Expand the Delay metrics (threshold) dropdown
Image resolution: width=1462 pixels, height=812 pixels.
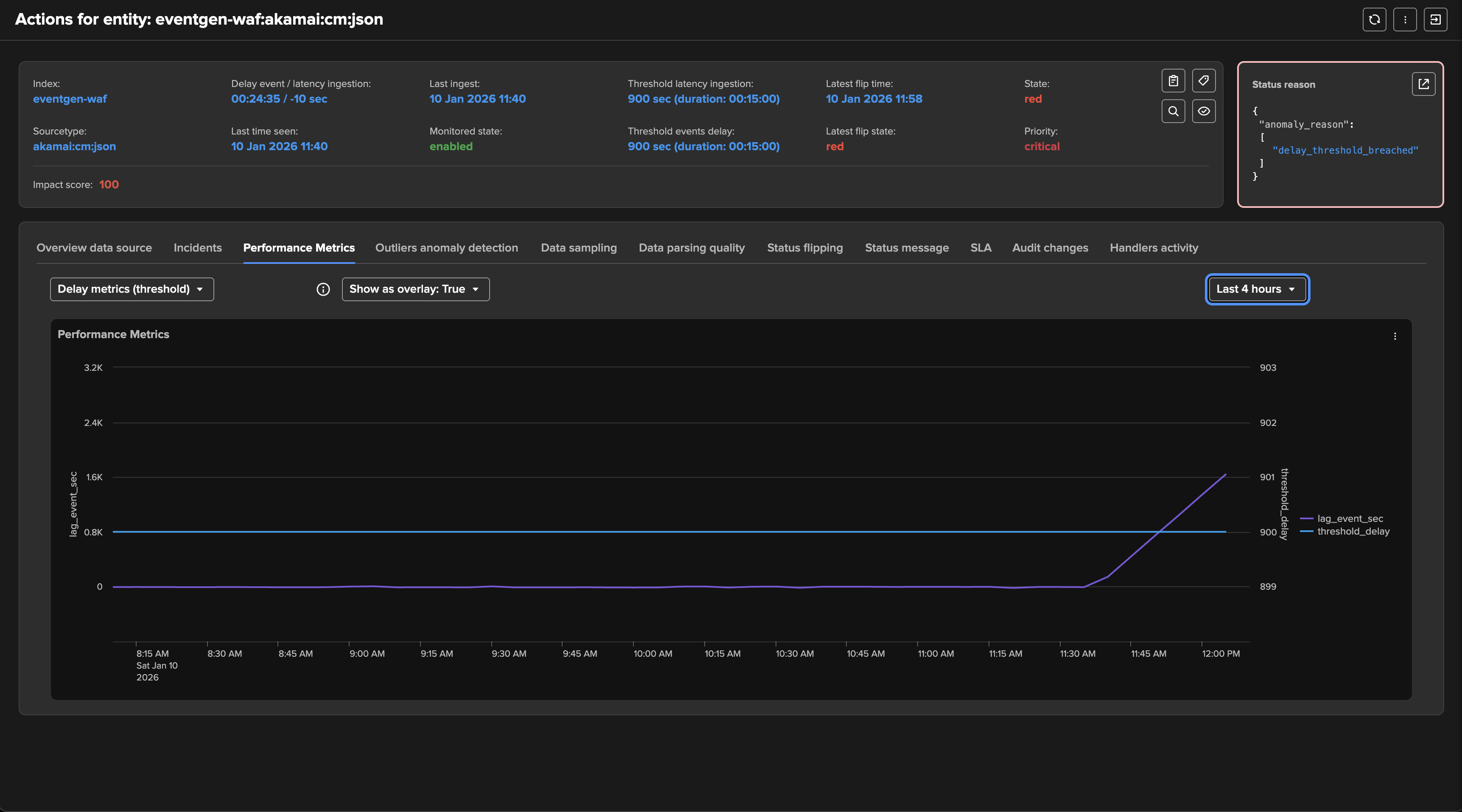132,289
